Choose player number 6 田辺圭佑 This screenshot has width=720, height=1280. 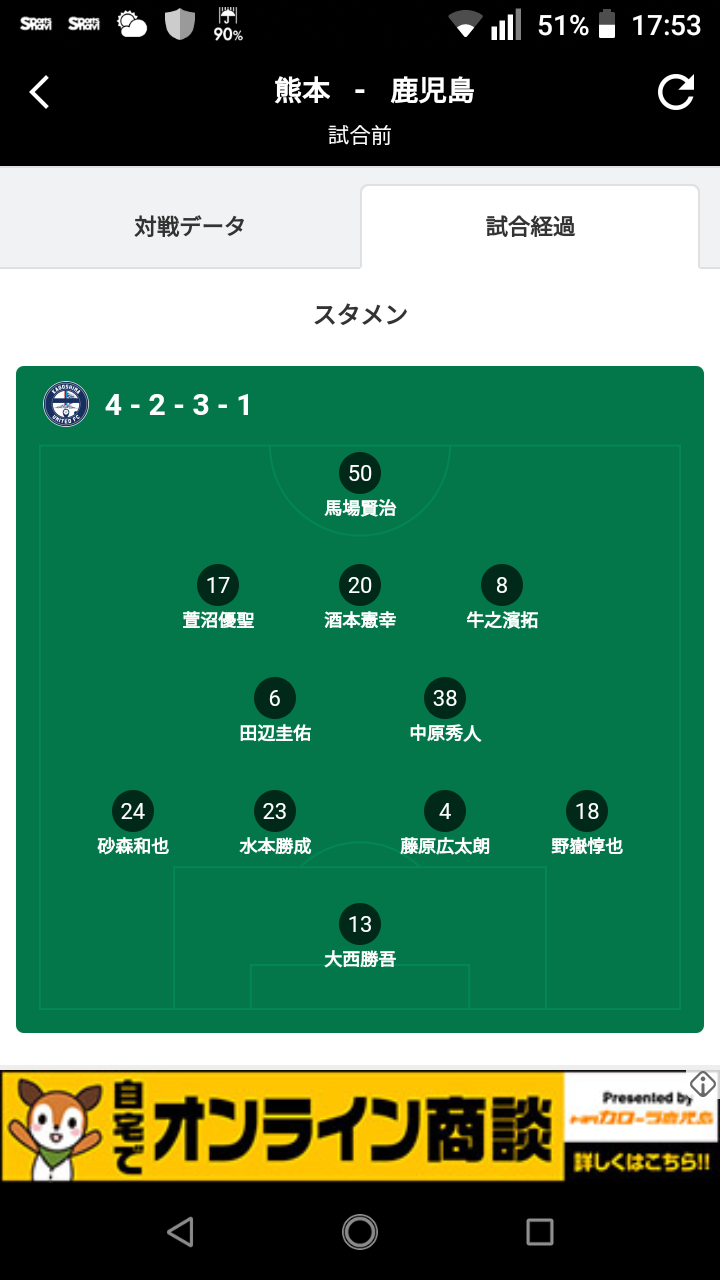coord(275,711)
